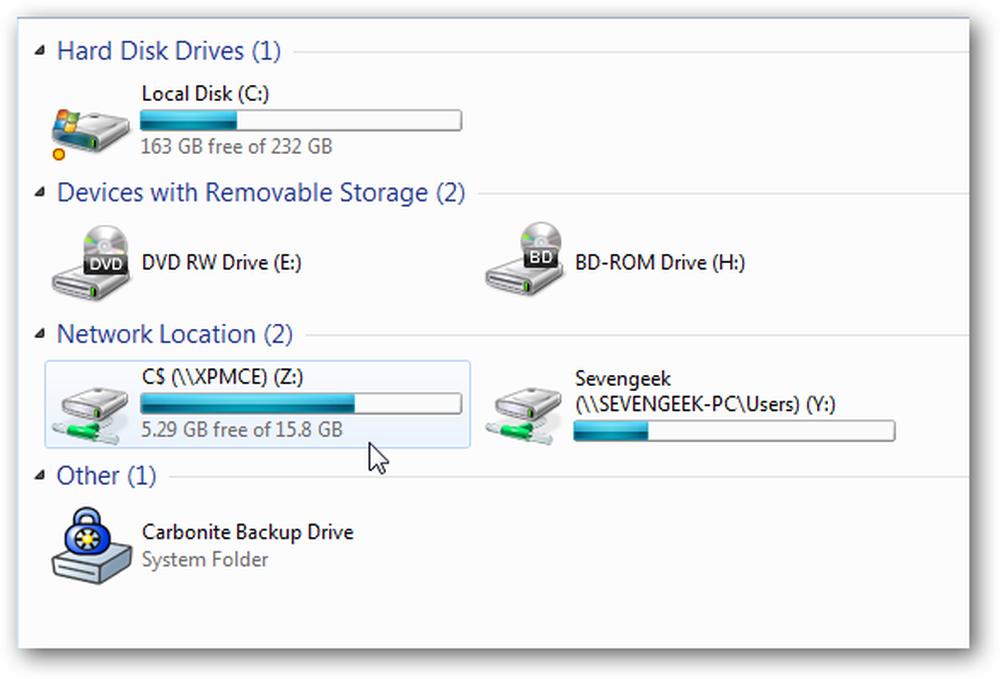This screenshot has width=1000, height=679.
Task: Click the "System Folder" description text
Action: 205,560
